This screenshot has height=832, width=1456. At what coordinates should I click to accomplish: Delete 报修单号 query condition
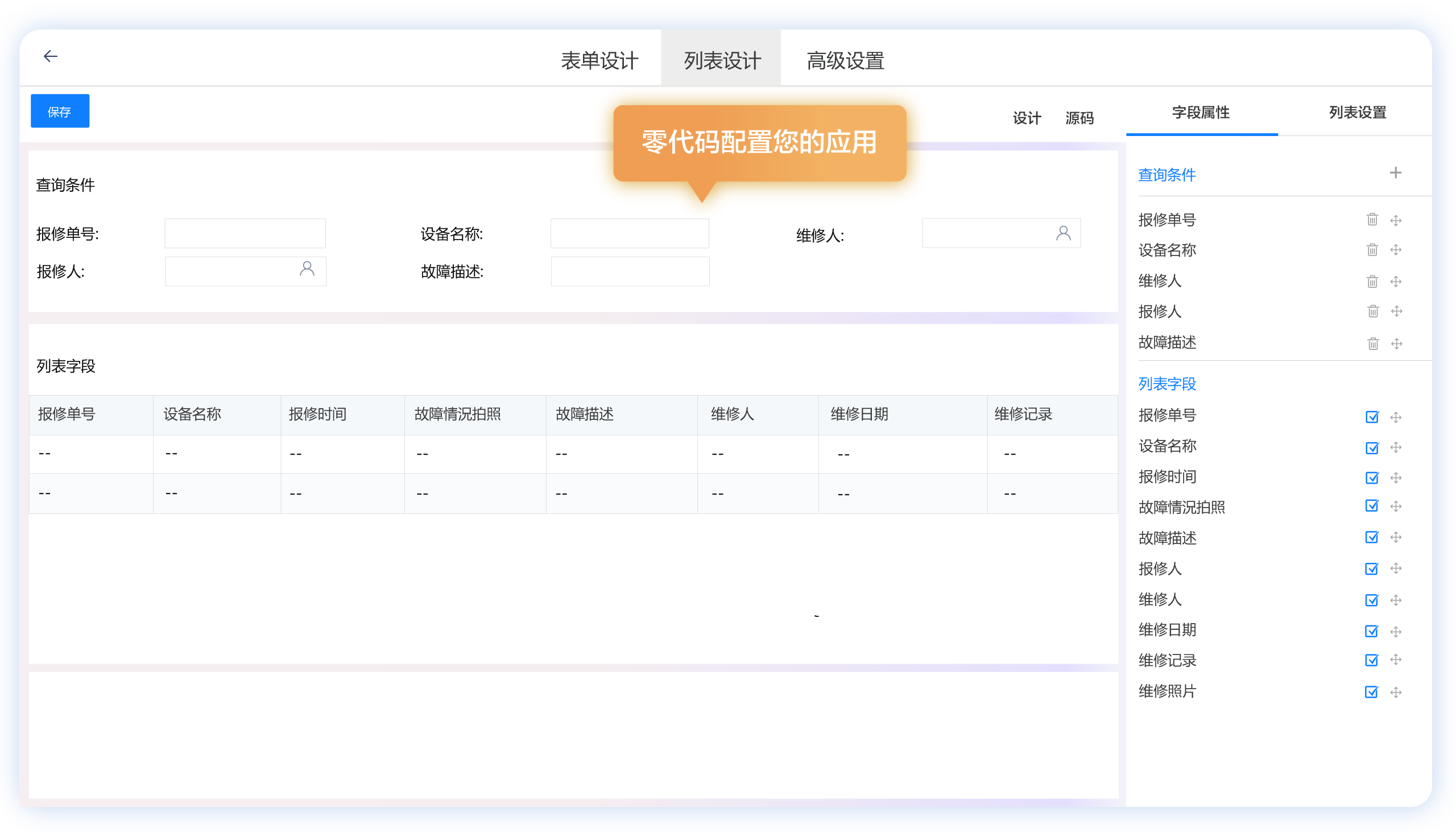point(1372,220)
